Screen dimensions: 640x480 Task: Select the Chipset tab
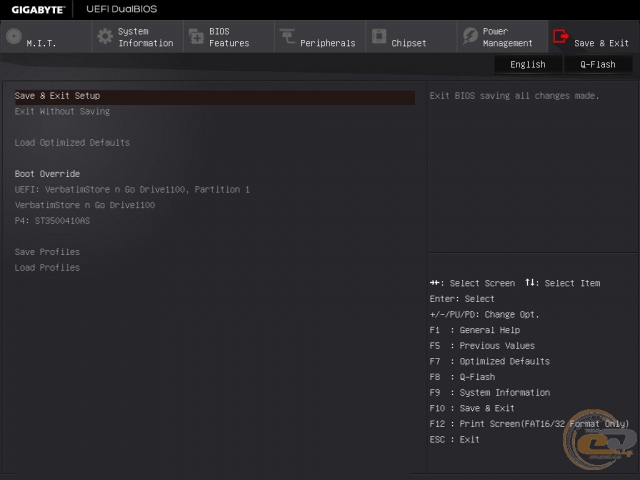click(411, 37)
